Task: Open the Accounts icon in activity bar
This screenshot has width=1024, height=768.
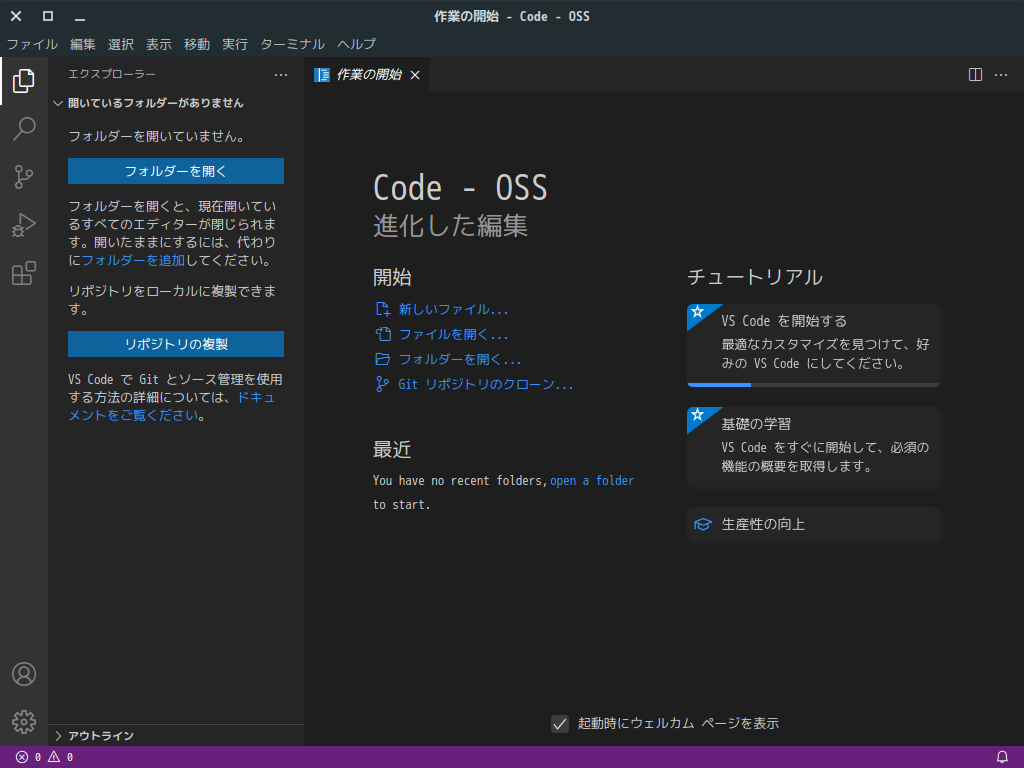Action: pyautogui.click(x=24, y=674)
